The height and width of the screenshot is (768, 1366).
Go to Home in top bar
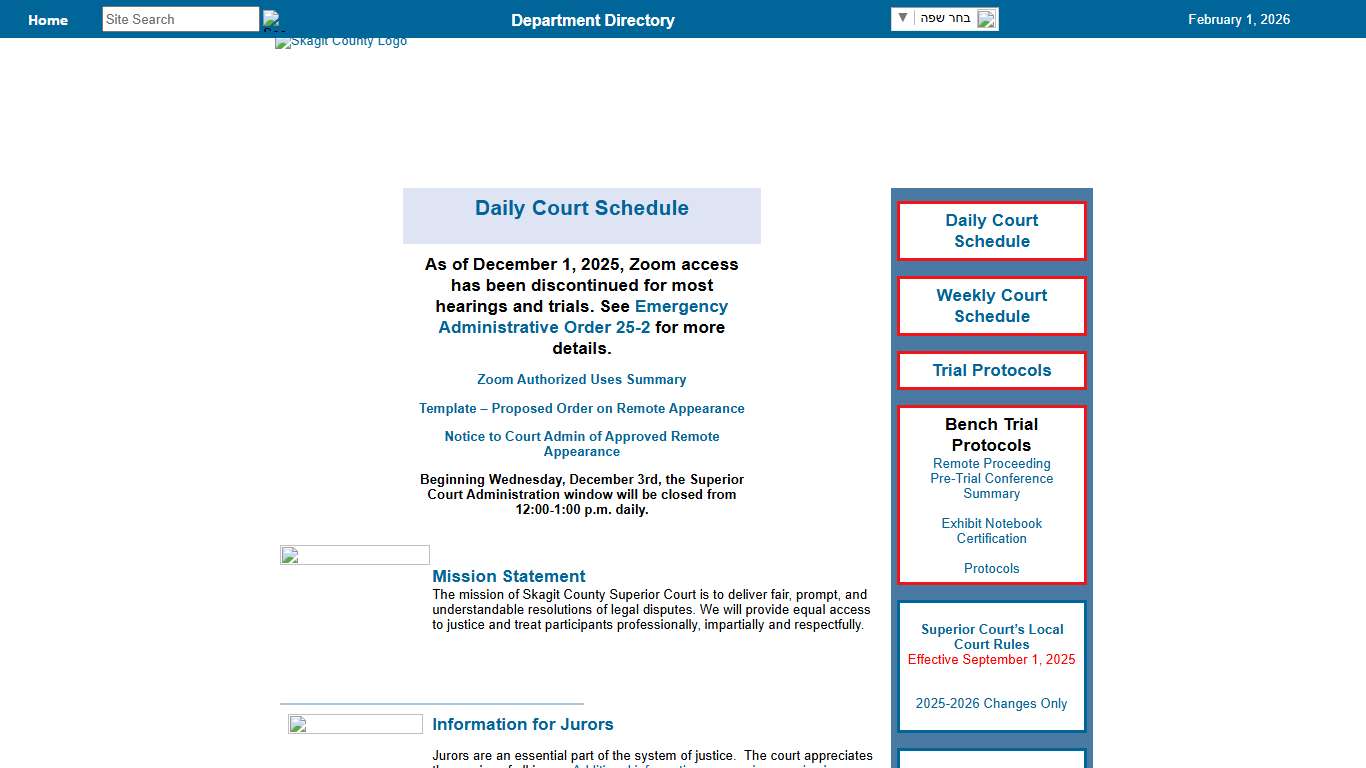coord(48,20)
